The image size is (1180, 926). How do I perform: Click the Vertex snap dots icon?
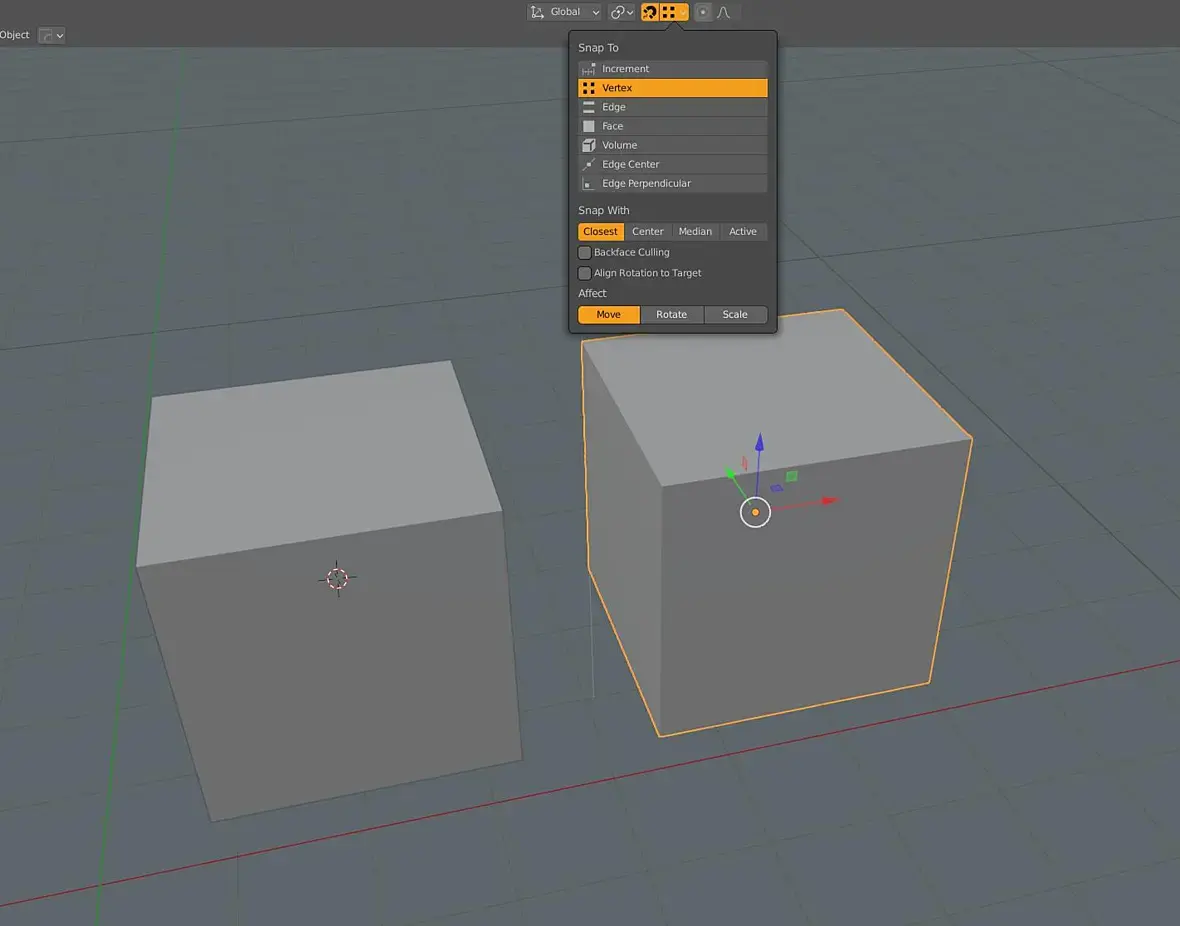[588, 88]
